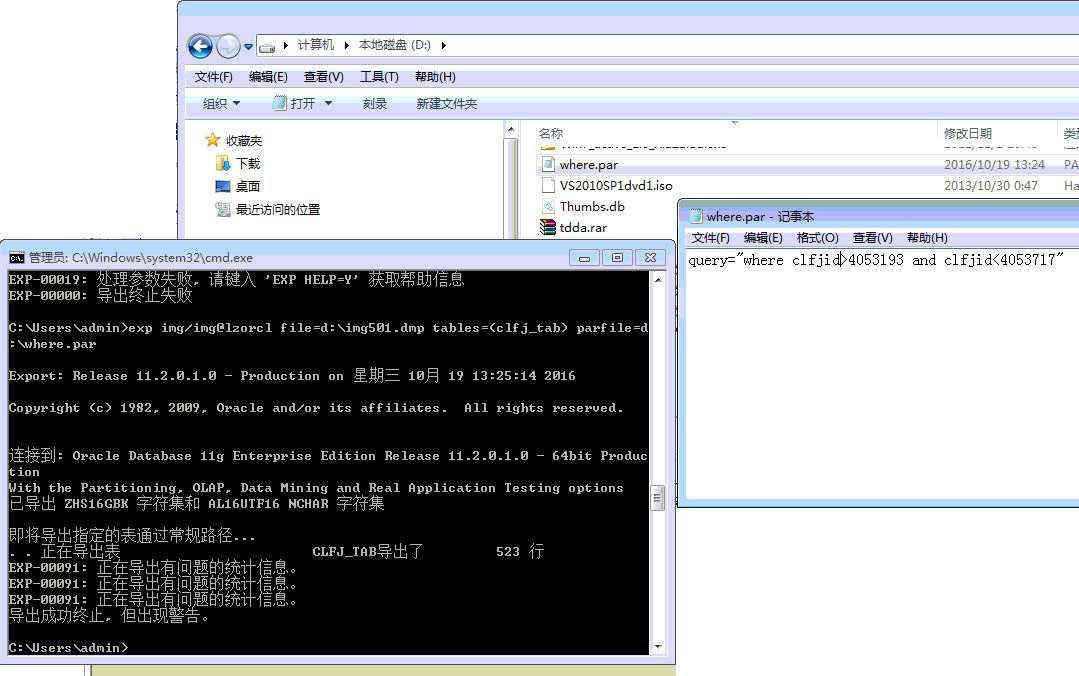Click the 2016/10/19 13:24 date cell
Viewport: 1079px width, 676px height.
[994, 165]
